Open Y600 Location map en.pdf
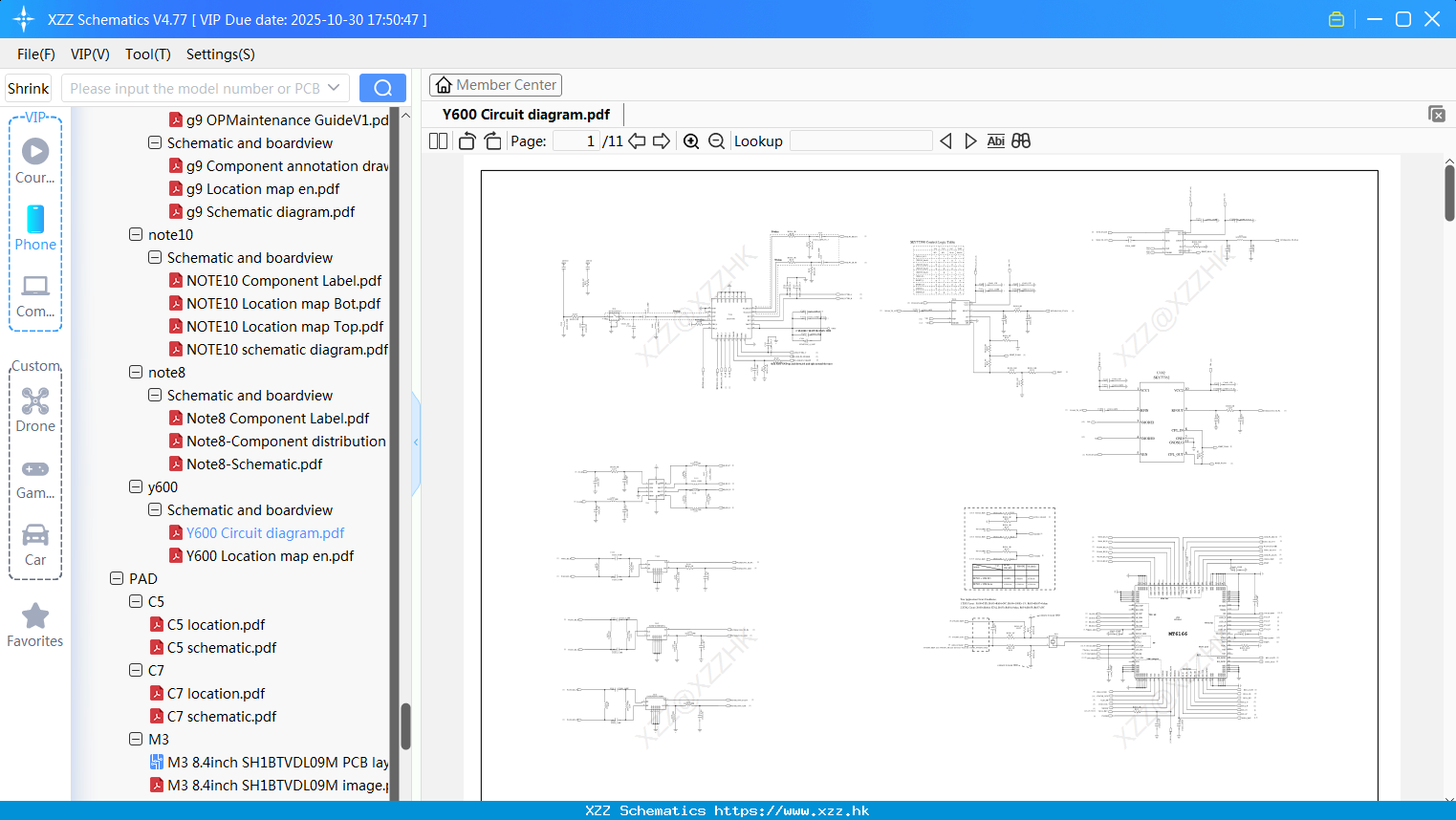Screen dimensions: 1456x820 (x=270, y=555)
